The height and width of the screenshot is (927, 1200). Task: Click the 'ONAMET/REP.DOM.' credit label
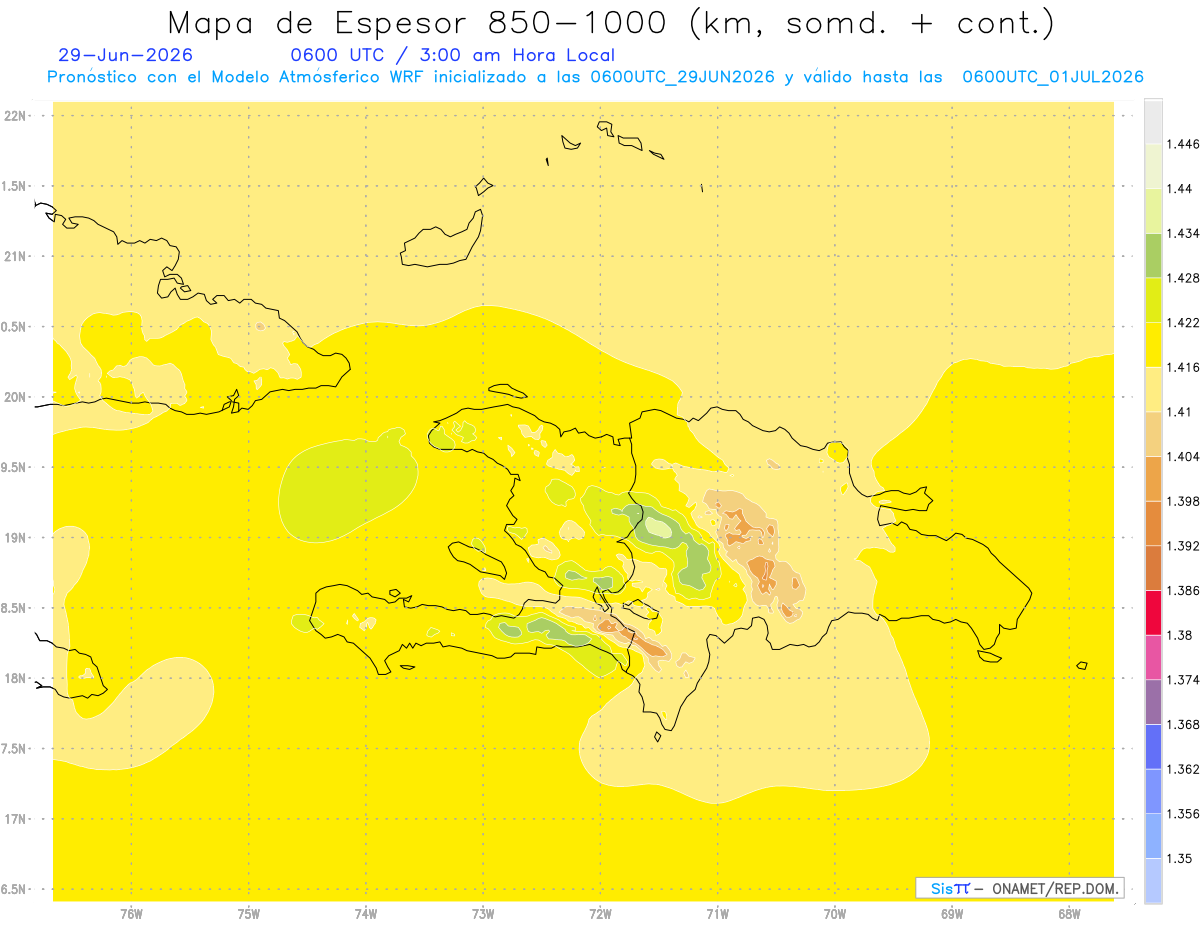tap(1055, 888)
